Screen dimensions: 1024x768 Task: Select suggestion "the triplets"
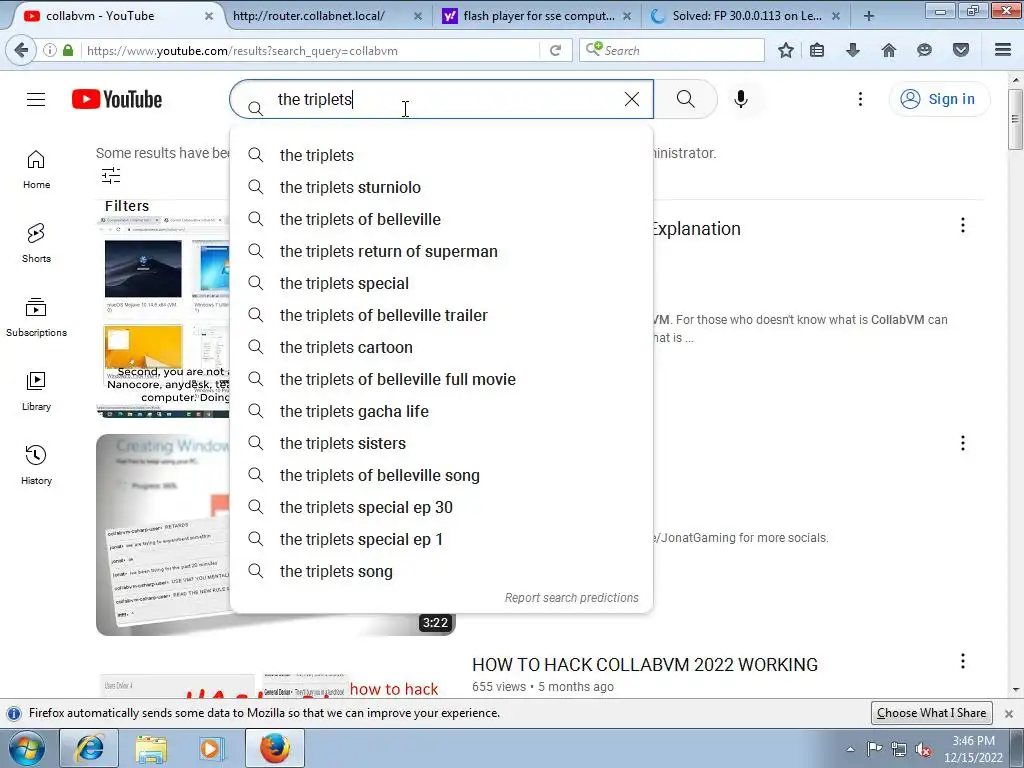[441, 155]
